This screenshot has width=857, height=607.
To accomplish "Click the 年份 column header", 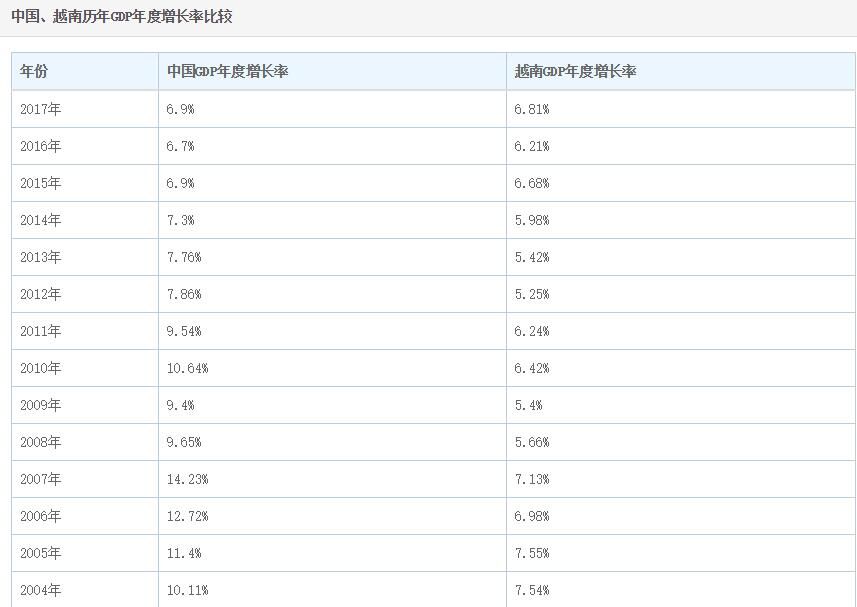I will click(x=34, y=72).
